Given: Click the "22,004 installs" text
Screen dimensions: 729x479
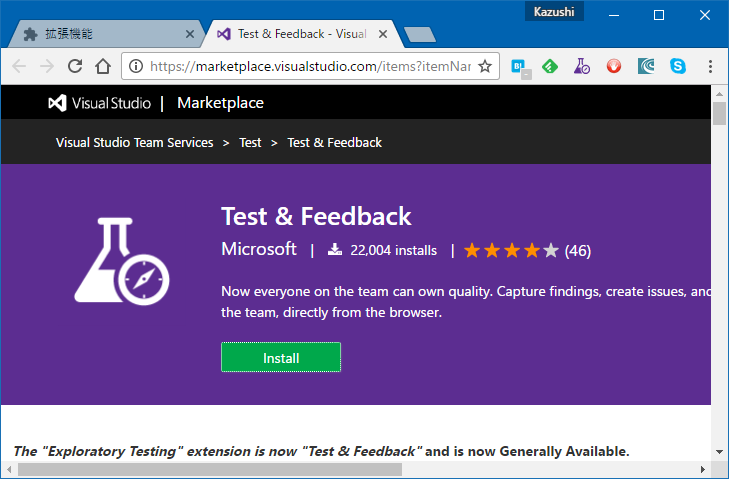Looking at the screenshot, I should [x=394, y=251].
